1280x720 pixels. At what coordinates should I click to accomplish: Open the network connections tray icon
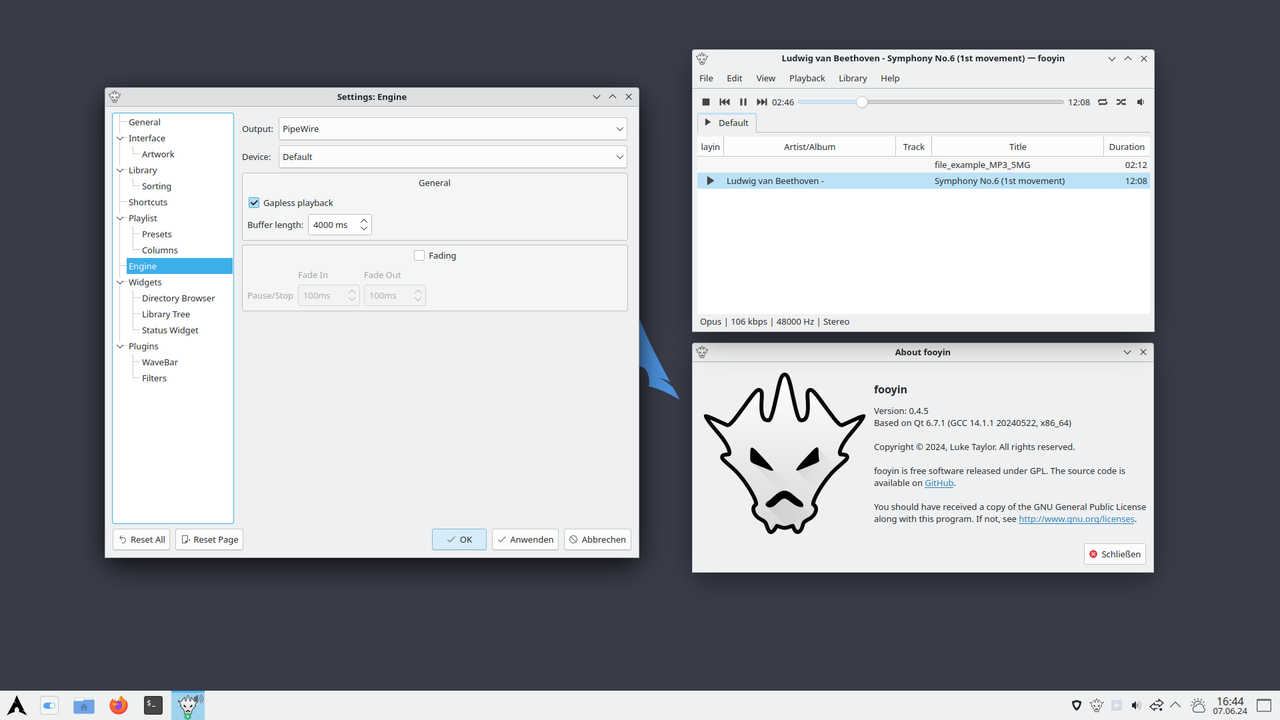pyautogui.click(x=1157, y=705)
